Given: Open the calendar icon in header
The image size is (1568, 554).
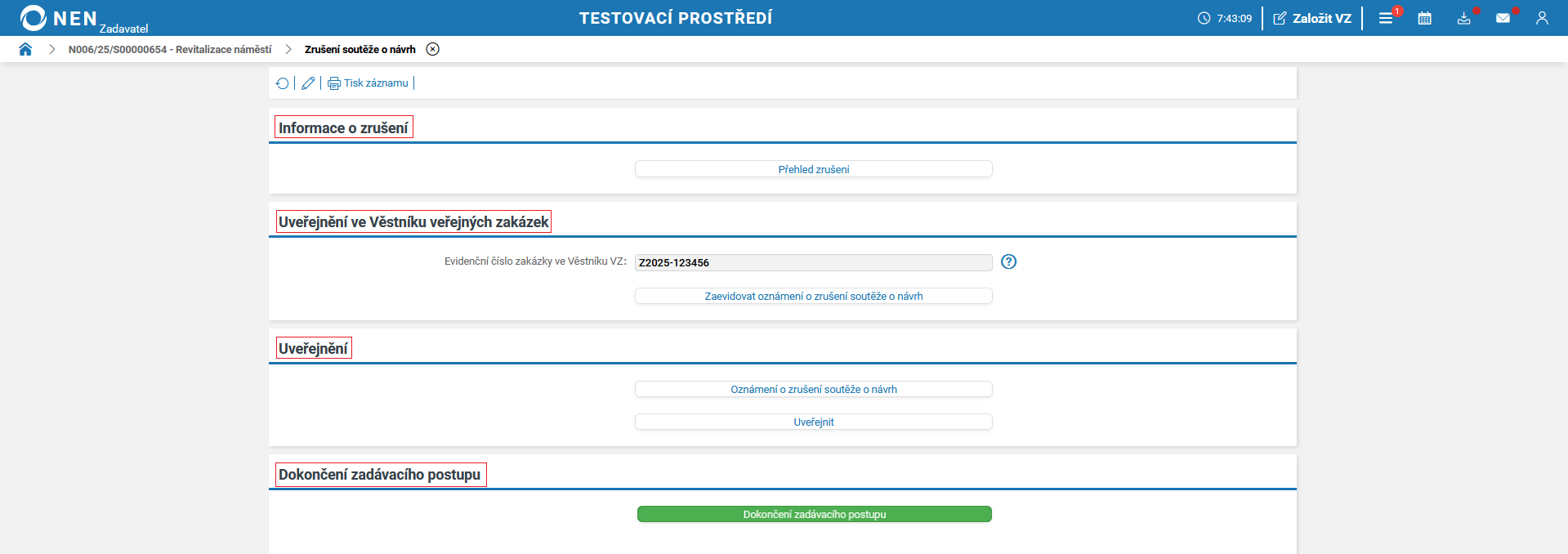Looking at the screenshot, I should [x=1425, y=18].
